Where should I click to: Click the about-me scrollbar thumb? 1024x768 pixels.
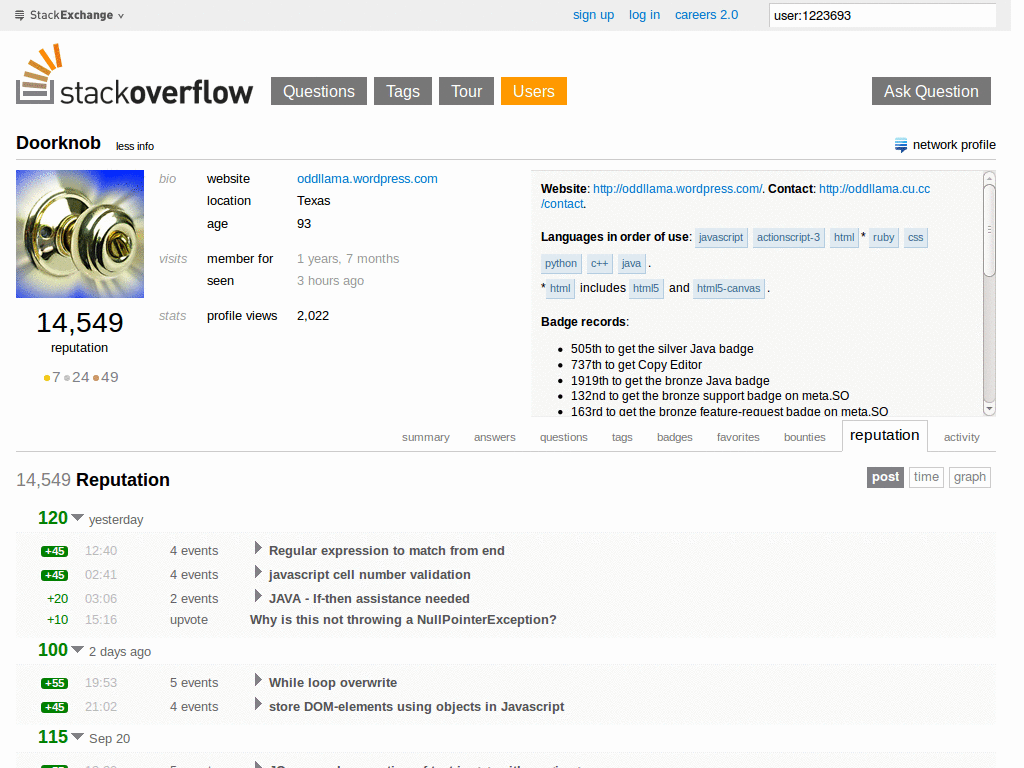(x=989, y=231)
